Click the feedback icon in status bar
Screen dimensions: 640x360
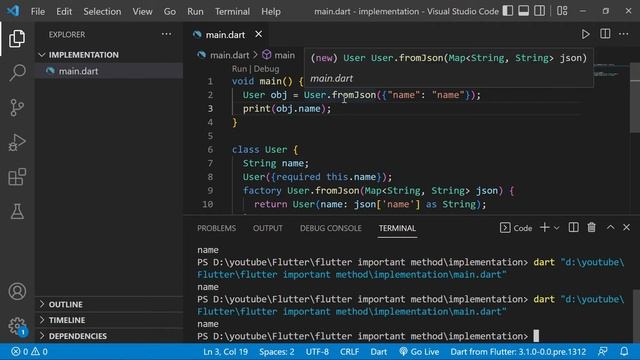602,351
